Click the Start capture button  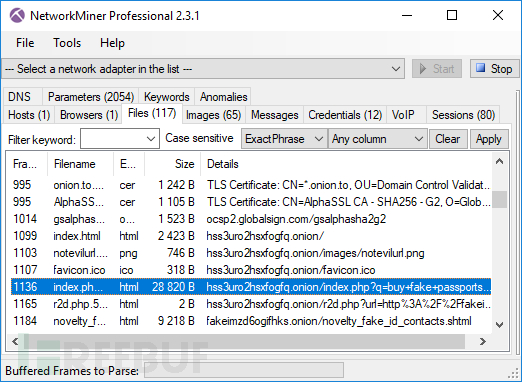click(437, 69)
